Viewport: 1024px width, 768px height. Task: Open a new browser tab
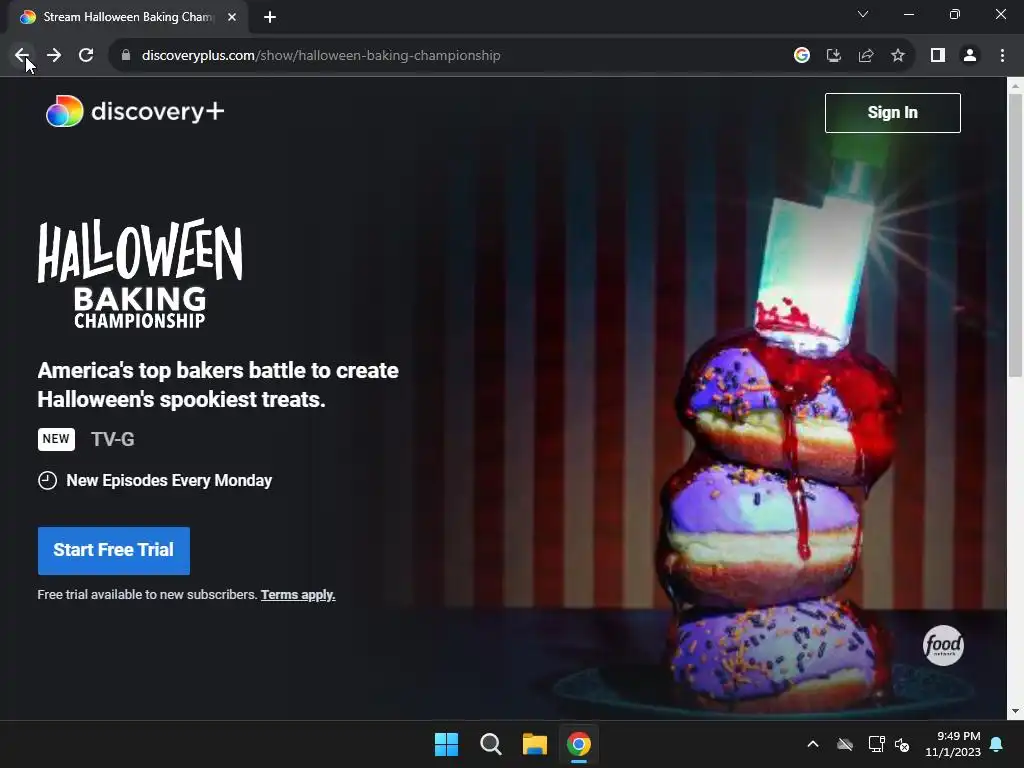tap(270, 17)
